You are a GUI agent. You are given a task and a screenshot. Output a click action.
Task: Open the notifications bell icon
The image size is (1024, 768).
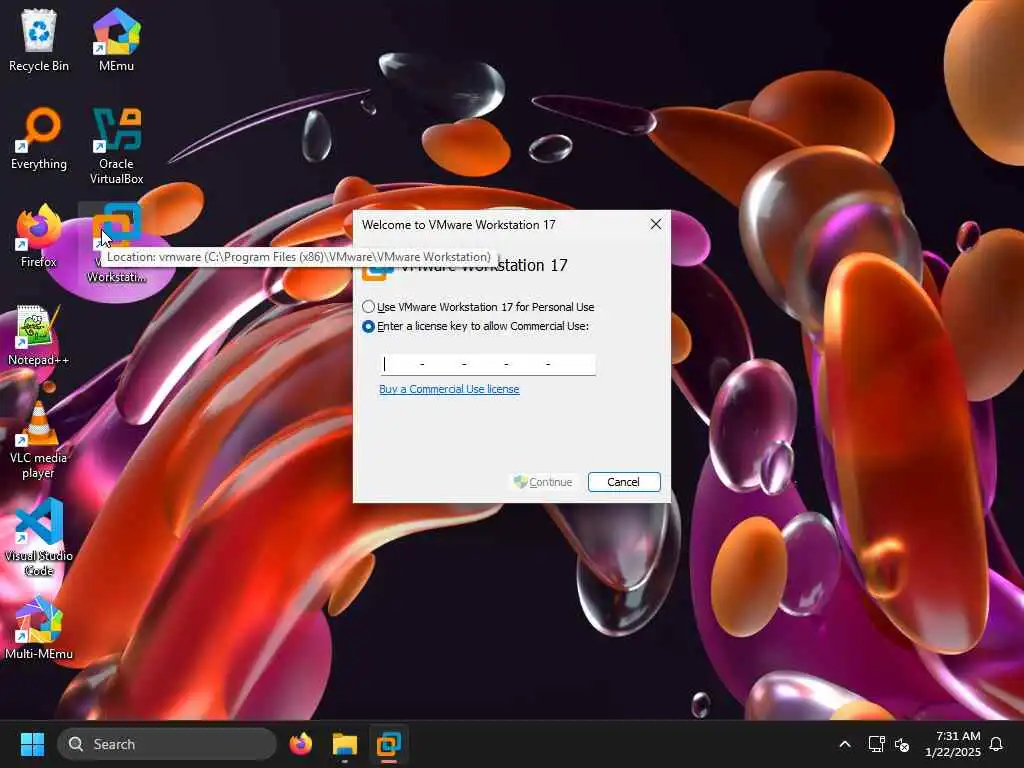pyautogui.click(x=997, y=744)
